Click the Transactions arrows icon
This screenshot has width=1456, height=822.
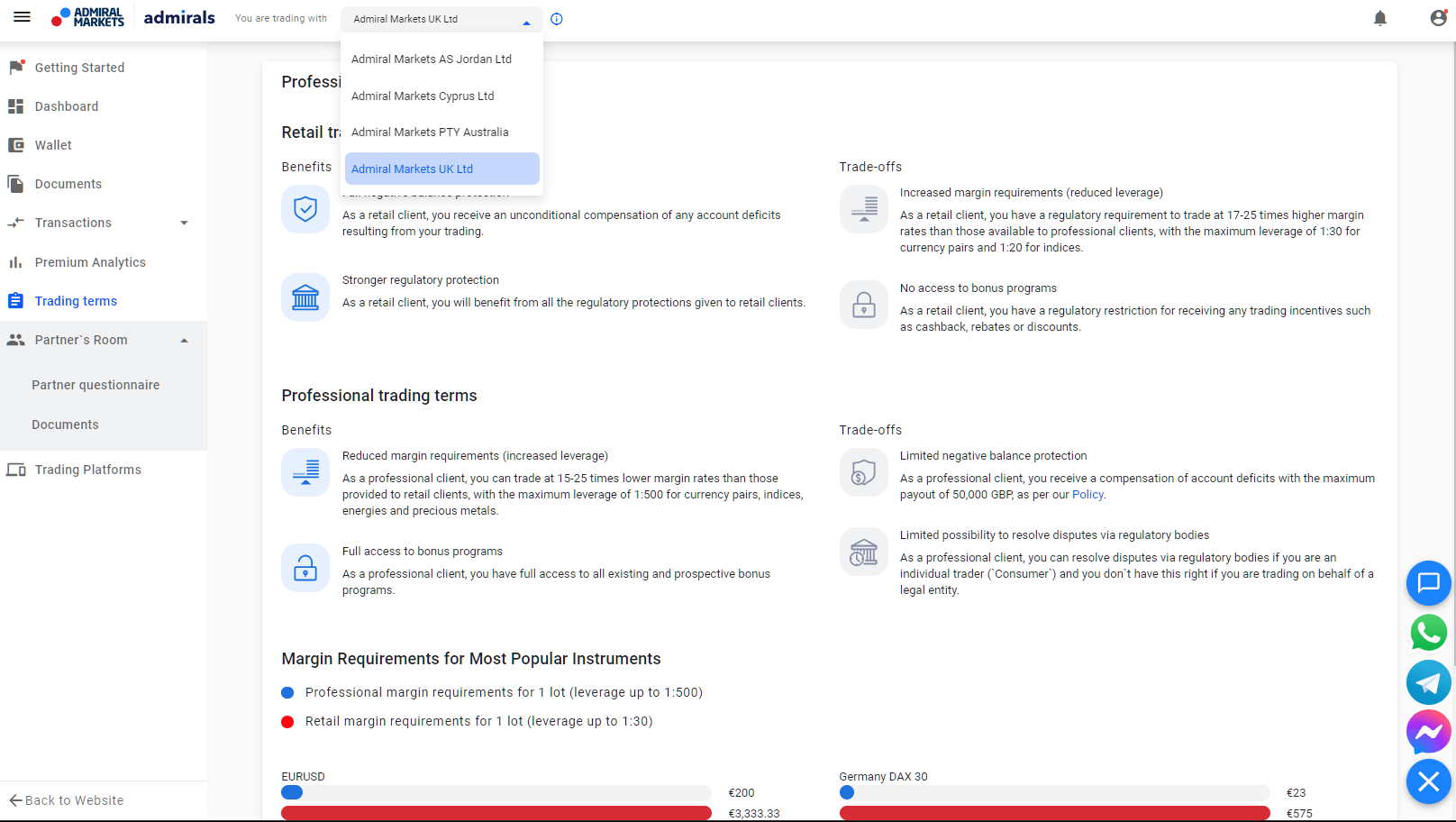[x=16, y=223]
